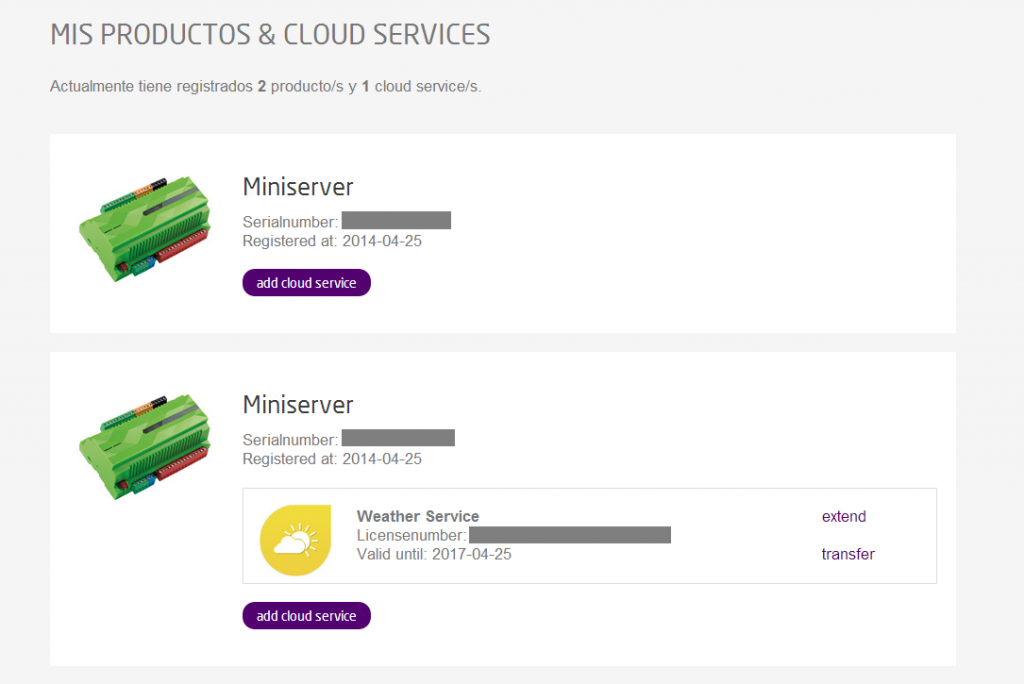The height and width of the screenshot is (684, 1024).
Task: Transfer the Weather Service license
Action: tap(848, 553)
